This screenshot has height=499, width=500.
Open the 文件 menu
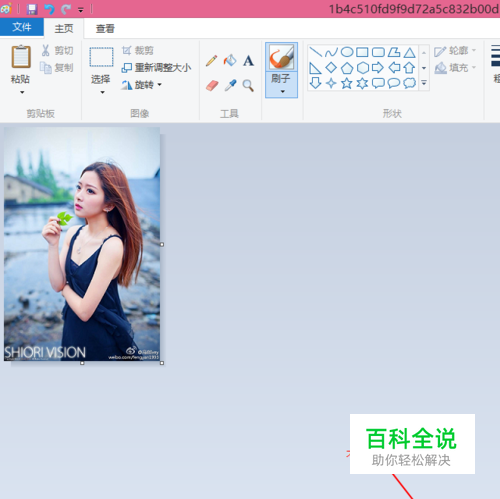point(22,27)
